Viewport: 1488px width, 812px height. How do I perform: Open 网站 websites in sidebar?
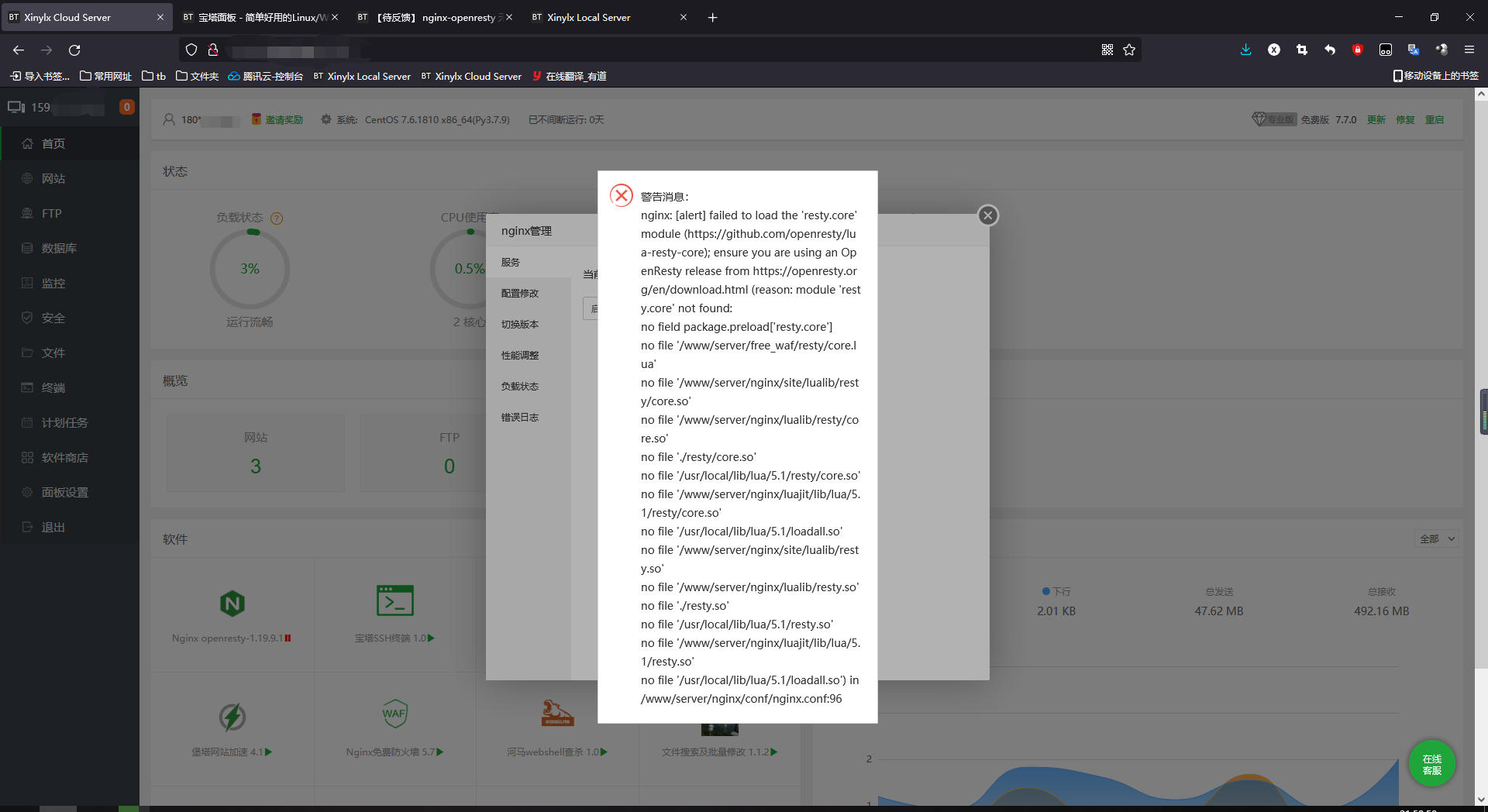[70, 178]
